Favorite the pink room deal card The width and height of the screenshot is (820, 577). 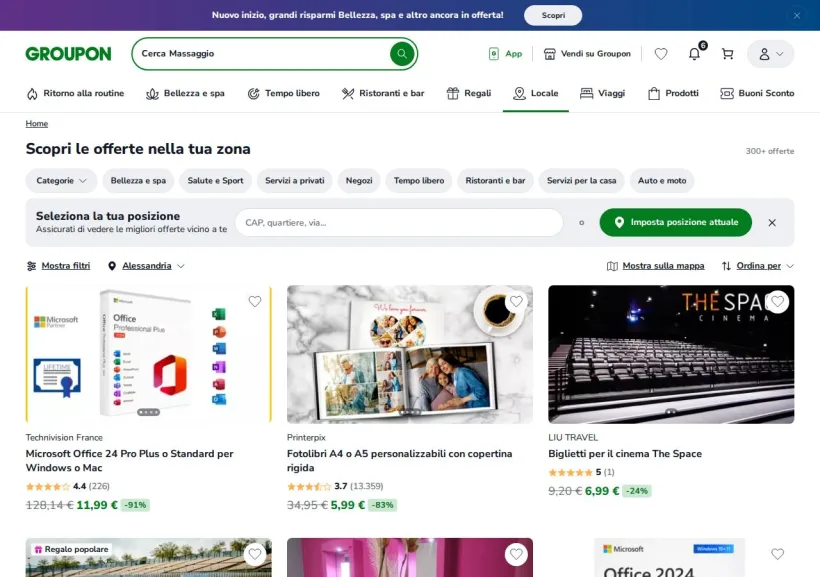[x=516, y=554]
